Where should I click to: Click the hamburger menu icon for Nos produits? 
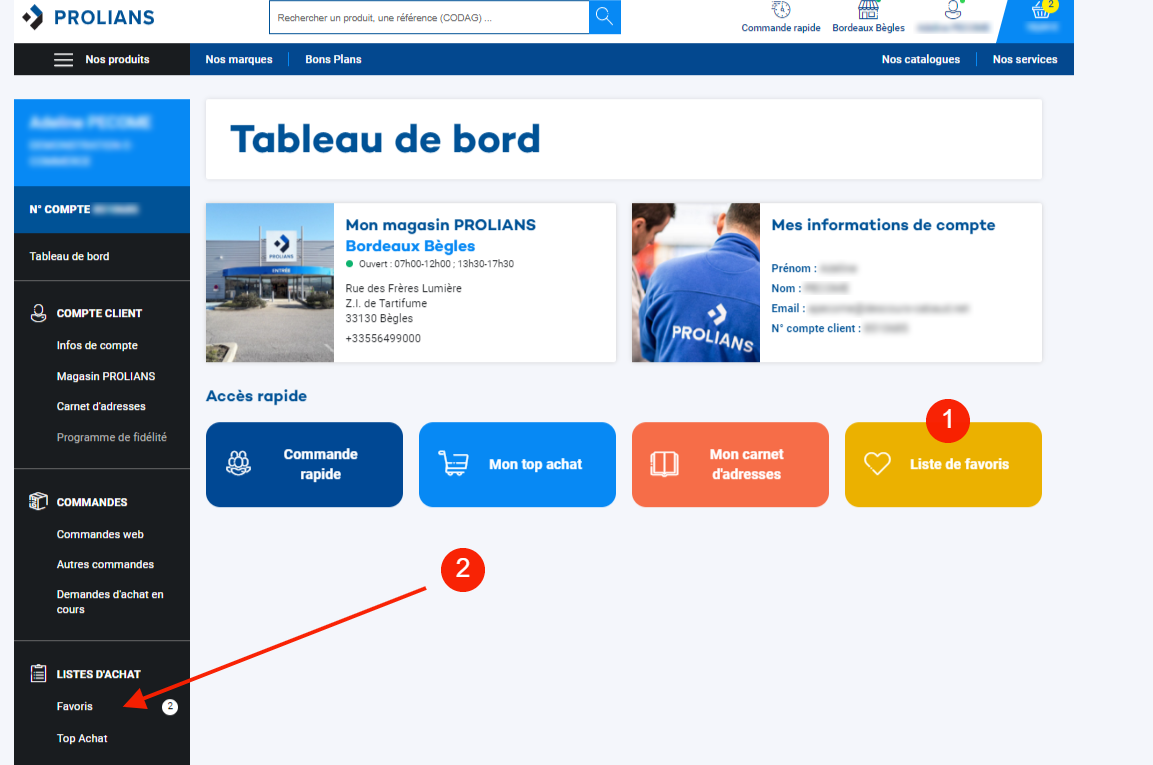63,60
